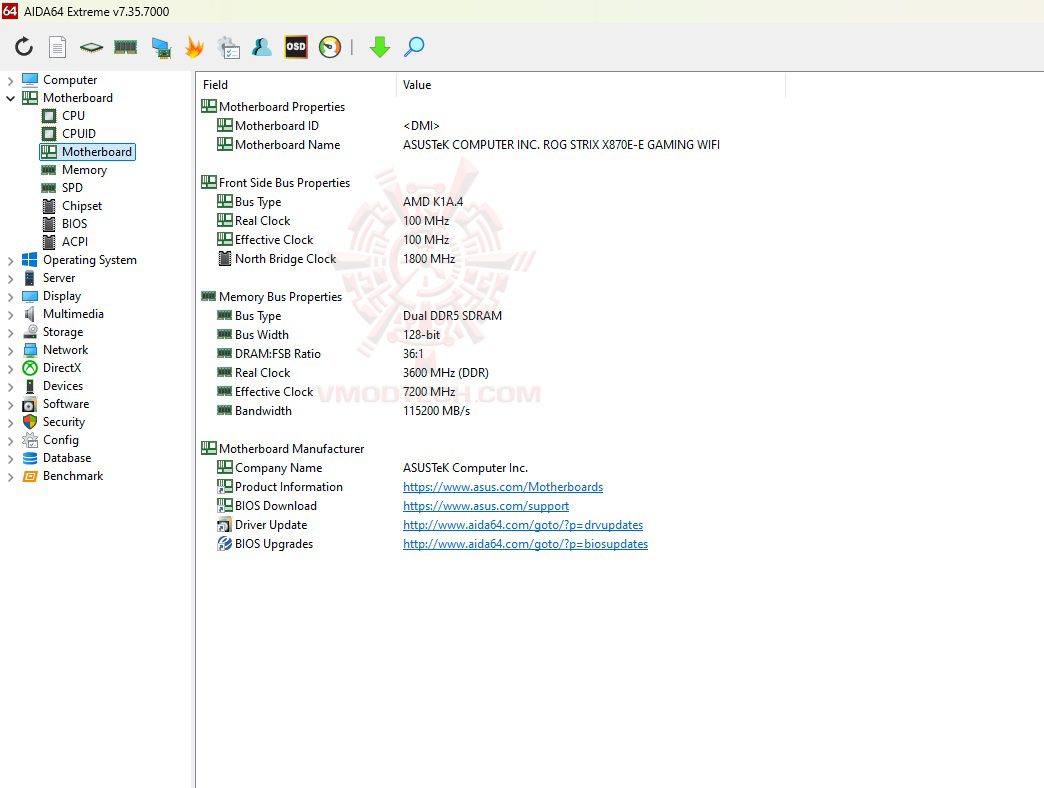Click the 115200 MB/s value
Screen dimensions: 1044x788
tap(436, 411)
